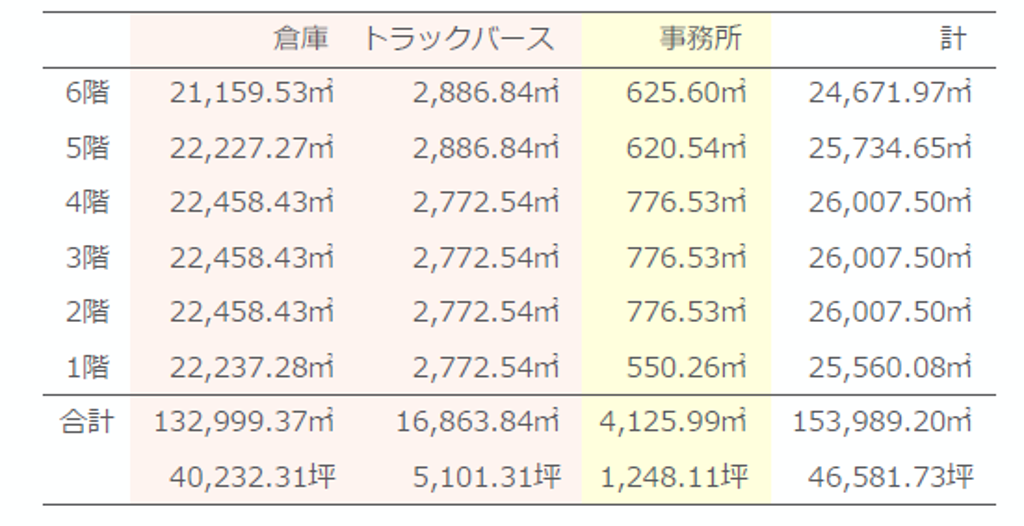The image size is (1024, 526).
Task: Select the 25,734.65㎡ total cell
Action: 889,149
